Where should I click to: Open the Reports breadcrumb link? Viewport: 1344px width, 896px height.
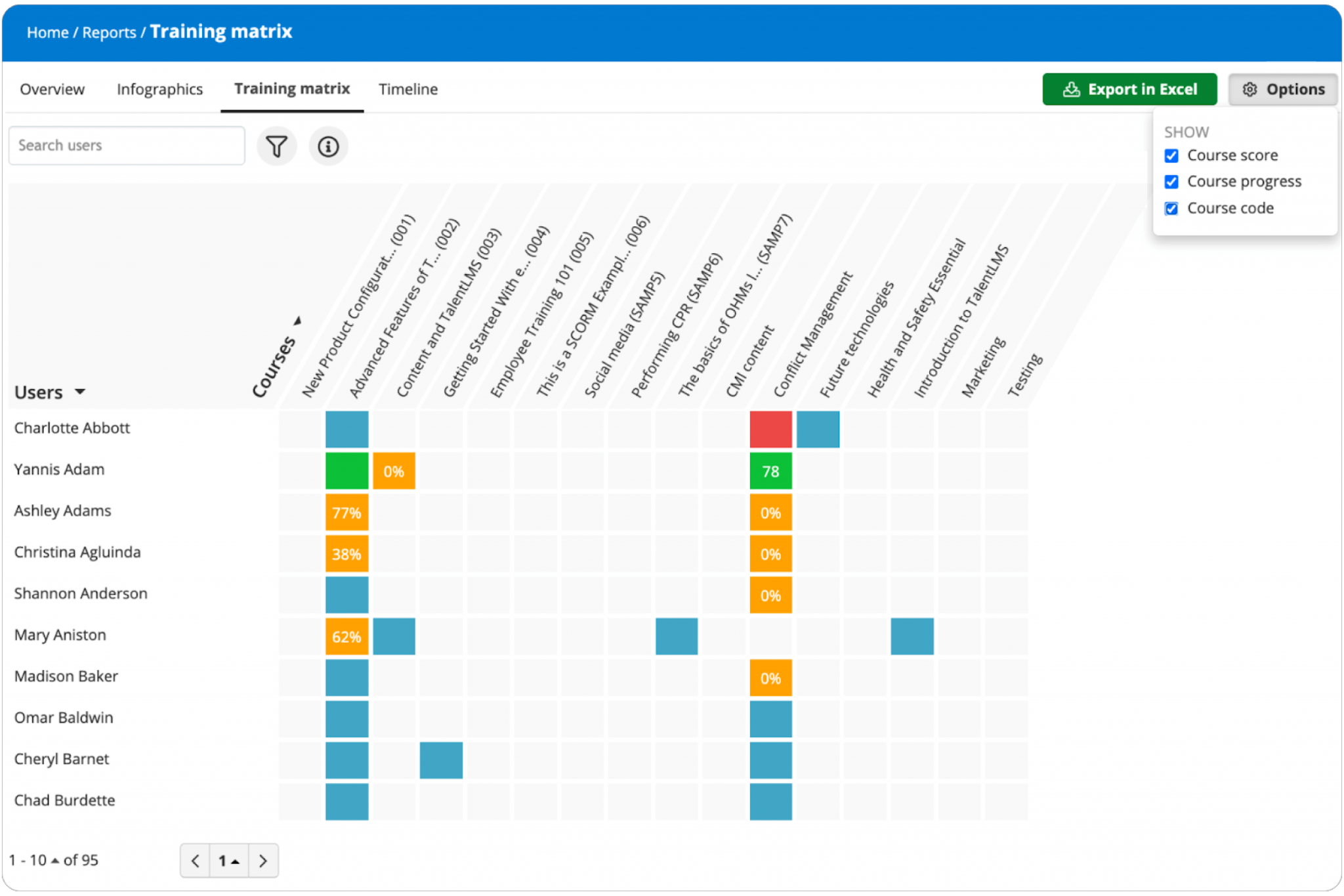point(110,31)
